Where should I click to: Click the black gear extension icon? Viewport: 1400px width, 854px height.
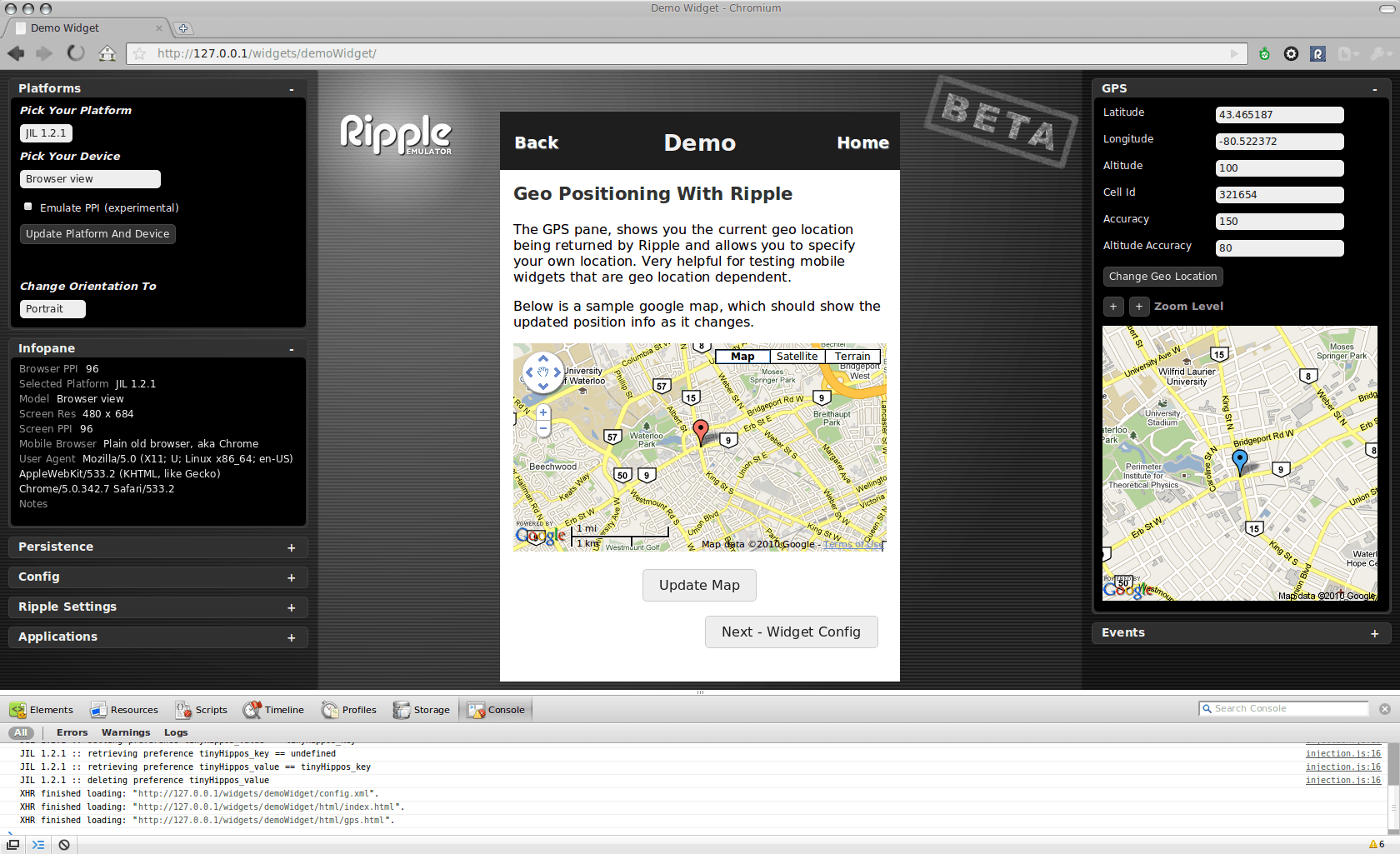pyautogui.click(x=1291, y=53)
